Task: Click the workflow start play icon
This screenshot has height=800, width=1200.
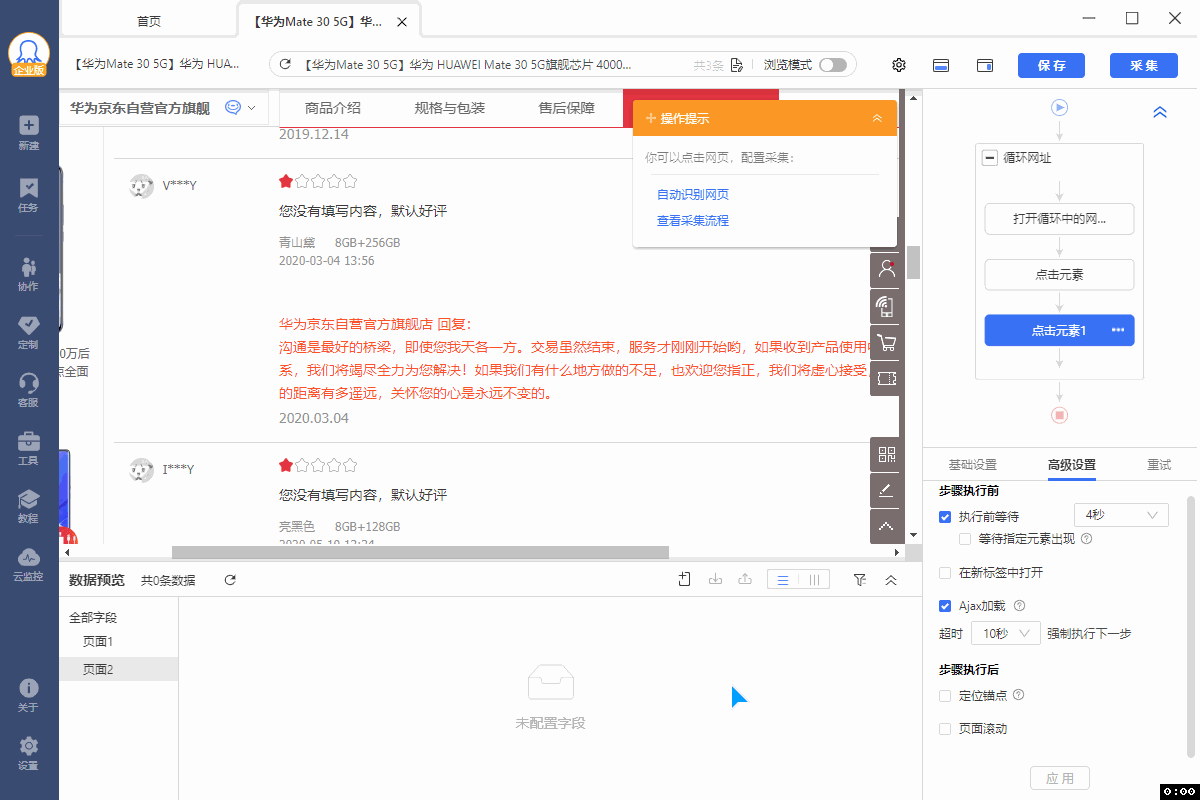Action: (1060, 107)
